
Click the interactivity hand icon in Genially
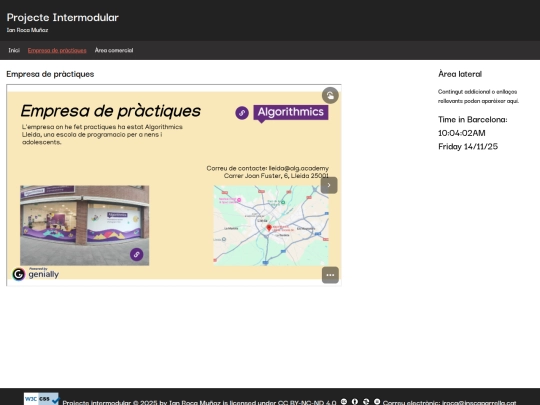pyautogui.click(x=330, y=95)
